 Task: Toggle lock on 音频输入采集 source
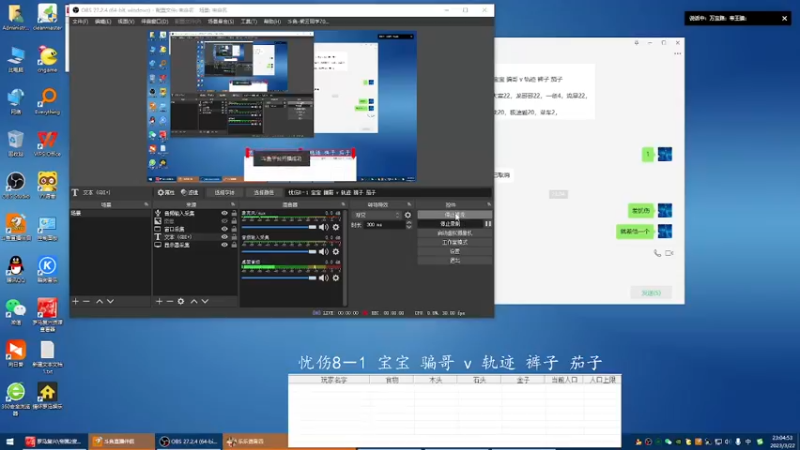coord(234,213)
